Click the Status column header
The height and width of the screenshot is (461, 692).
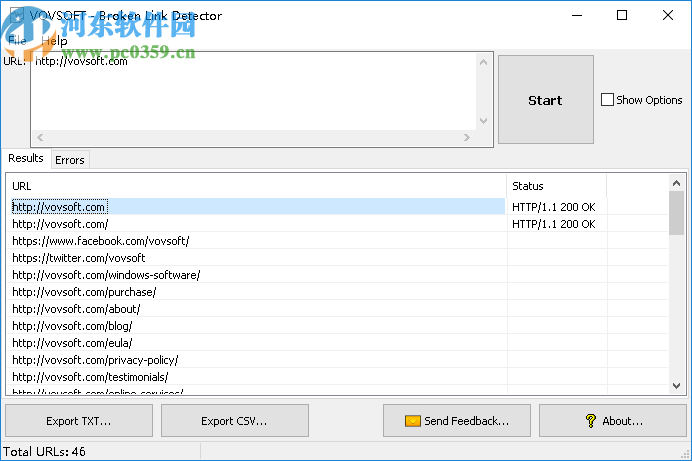557,186
